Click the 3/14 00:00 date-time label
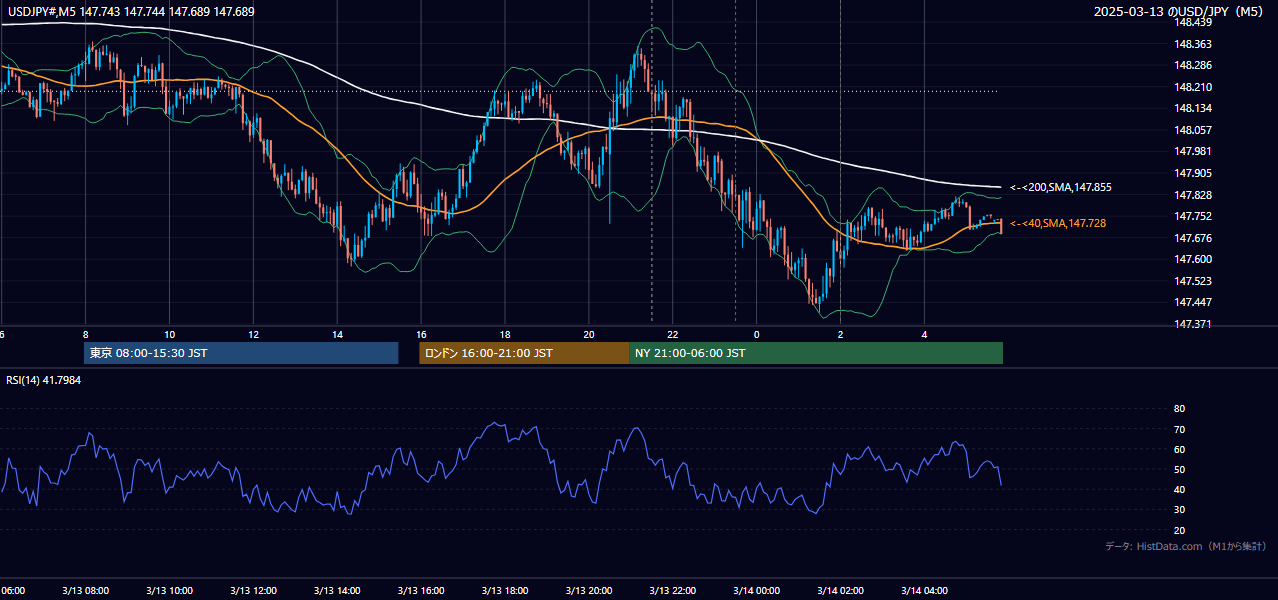The image size is (1278, 600). pyautogui.click(x=756, y=591)
